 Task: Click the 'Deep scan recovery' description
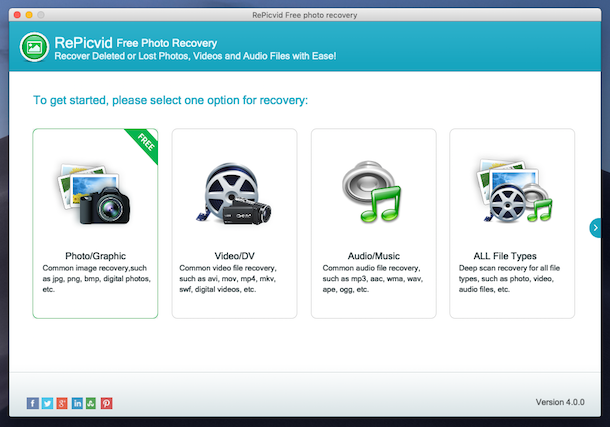click(x=509, y=278)
